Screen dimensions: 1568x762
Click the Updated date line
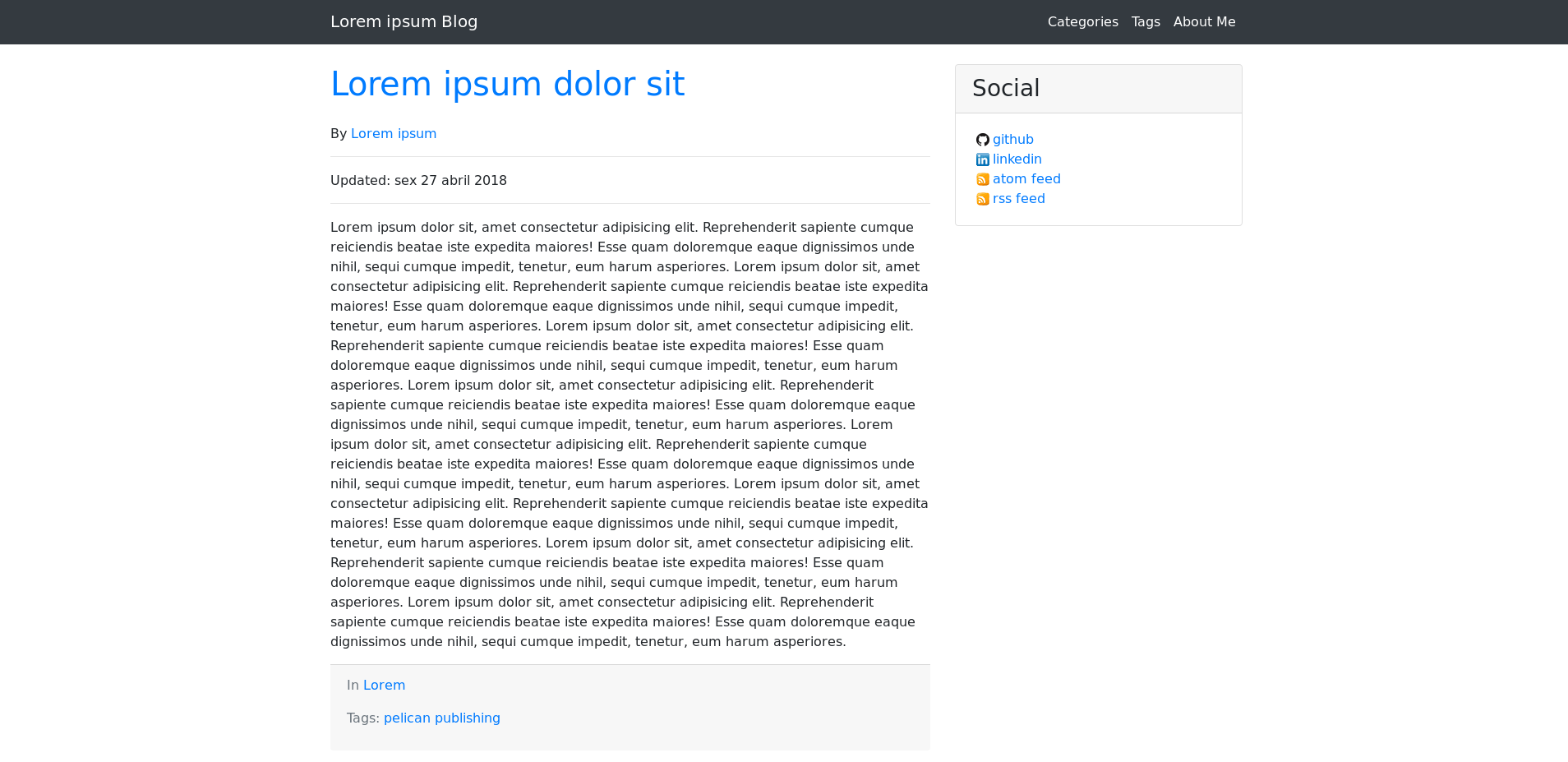[x=418, y=181]
